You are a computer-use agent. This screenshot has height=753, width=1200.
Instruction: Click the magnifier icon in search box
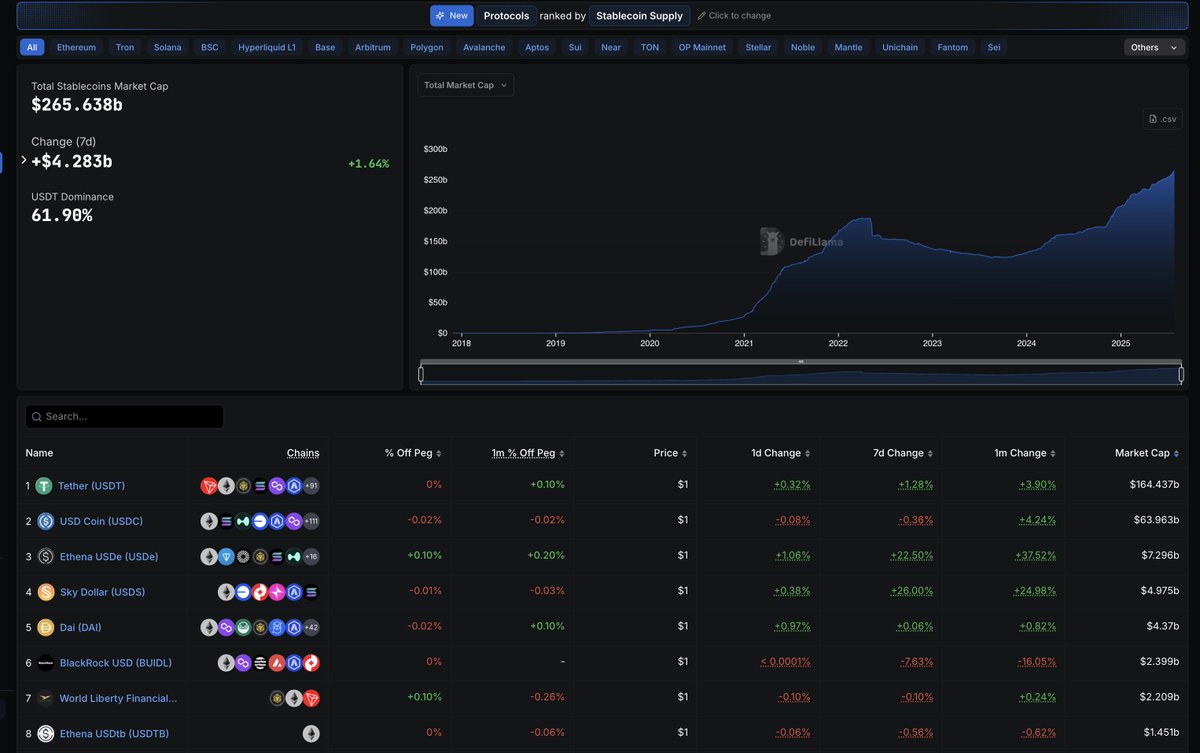click(x=36, y=416)
